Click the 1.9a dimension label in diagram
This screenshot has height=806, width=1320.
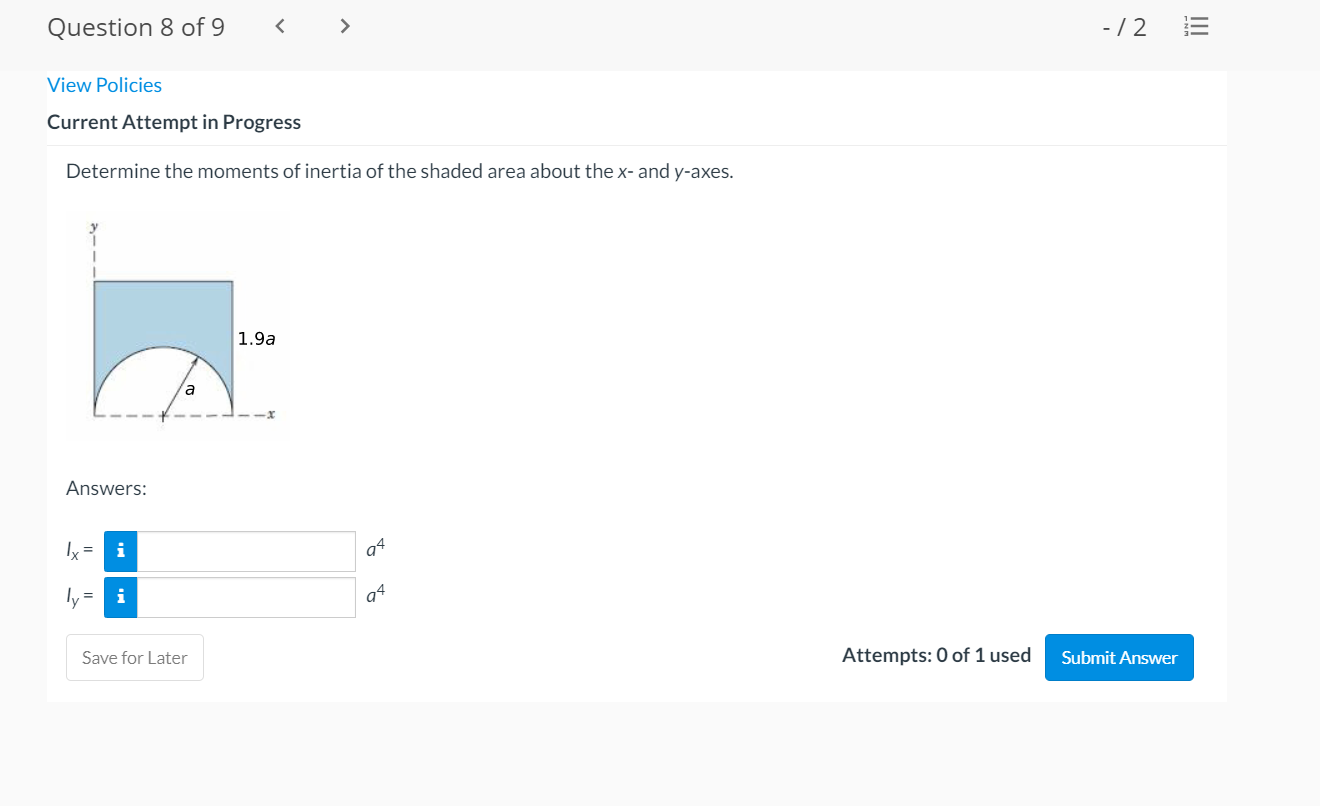(x=257, y=339)
